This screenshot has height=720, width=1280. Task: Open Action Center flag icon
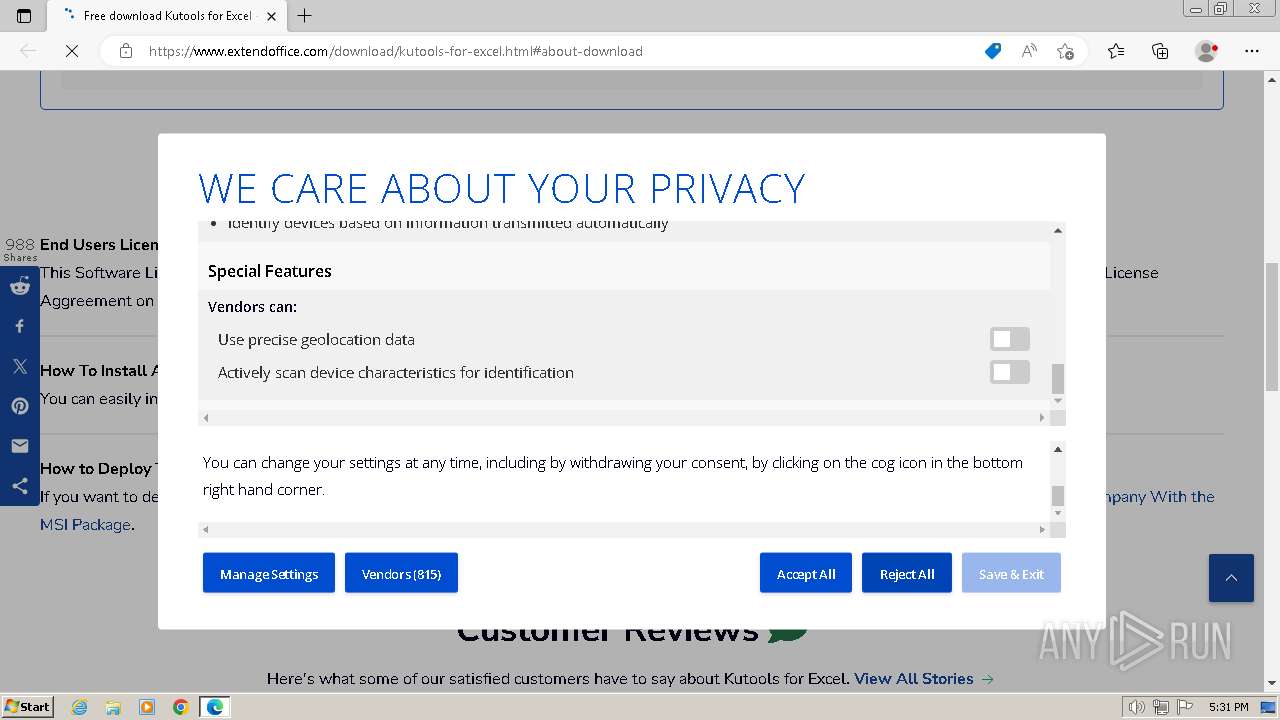tap(1183, 707)
